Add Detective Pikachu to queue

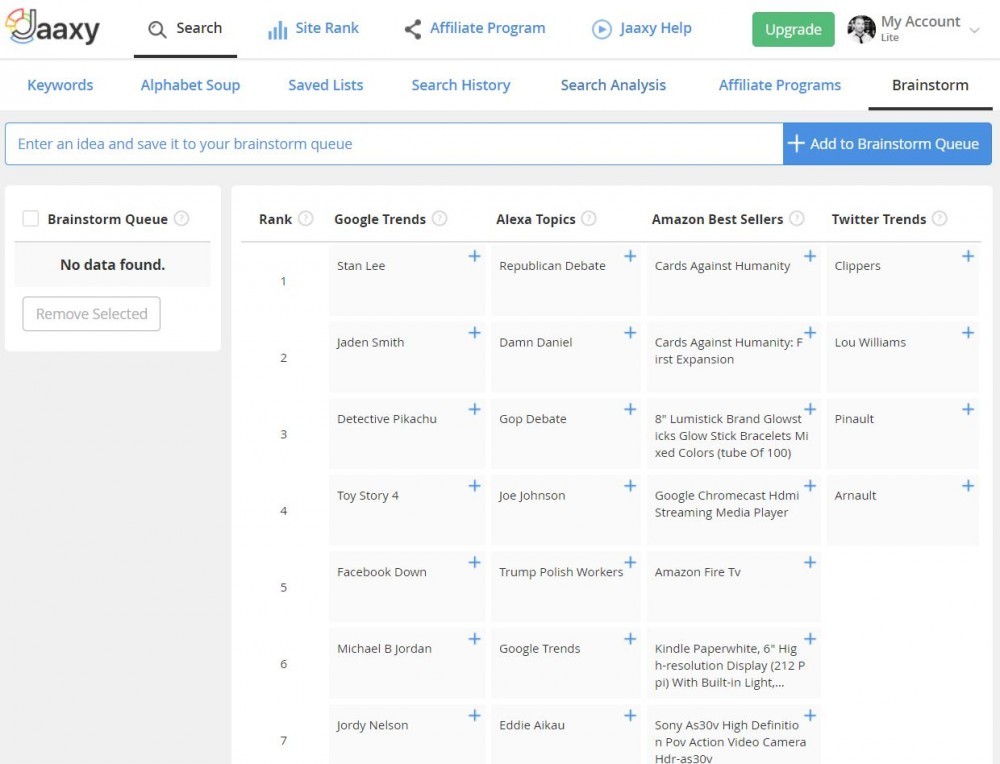click(474, 409)
